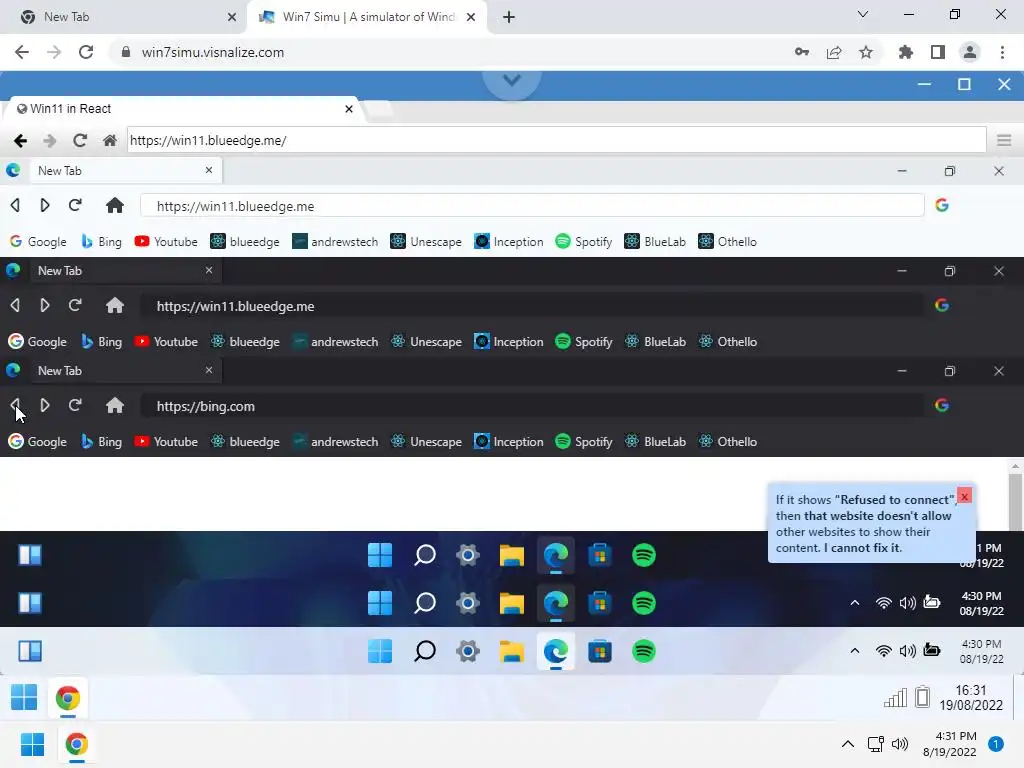Click the Chrome reload page icon
Screen dimensions: 1024x768
tap(86, 52)
